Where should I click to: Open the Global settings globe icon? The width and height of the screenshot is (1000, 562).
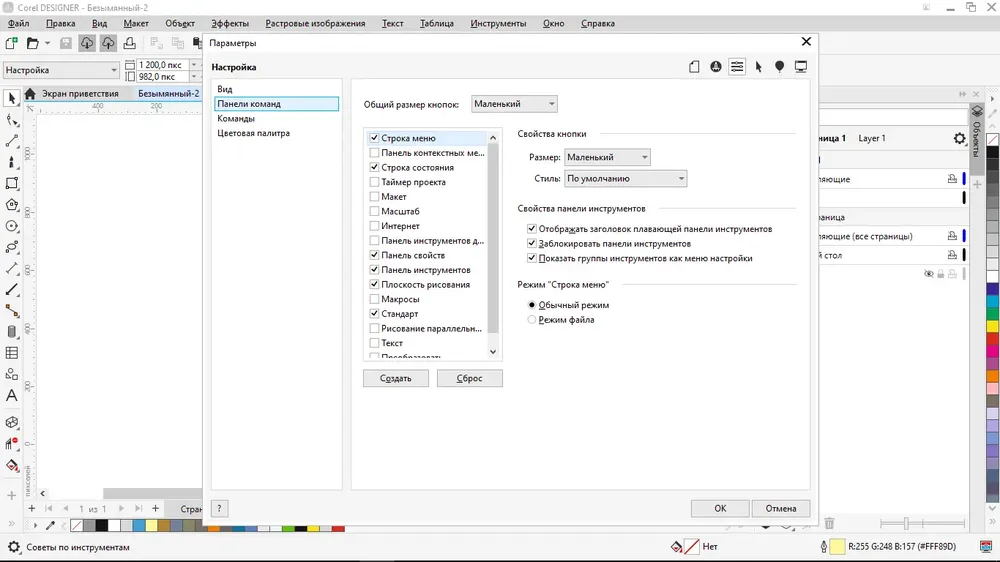(x=716, y=66)
